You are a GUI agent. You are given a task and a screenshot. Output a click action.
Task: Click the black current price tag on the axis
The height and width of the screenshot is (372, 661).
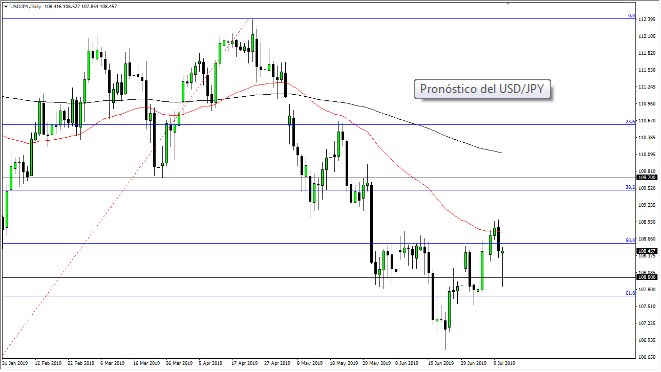pos(647,251)
